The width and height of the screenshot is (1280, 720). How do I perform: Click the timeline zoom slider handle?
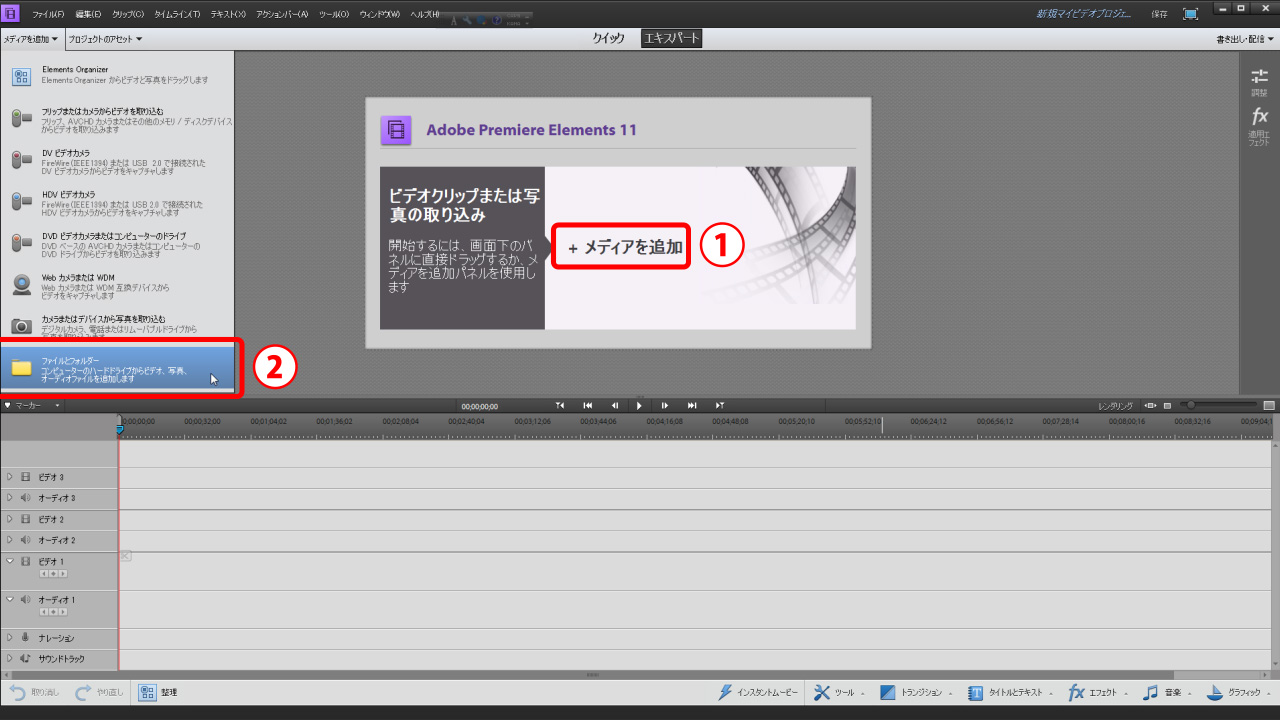pos(1188,406)
